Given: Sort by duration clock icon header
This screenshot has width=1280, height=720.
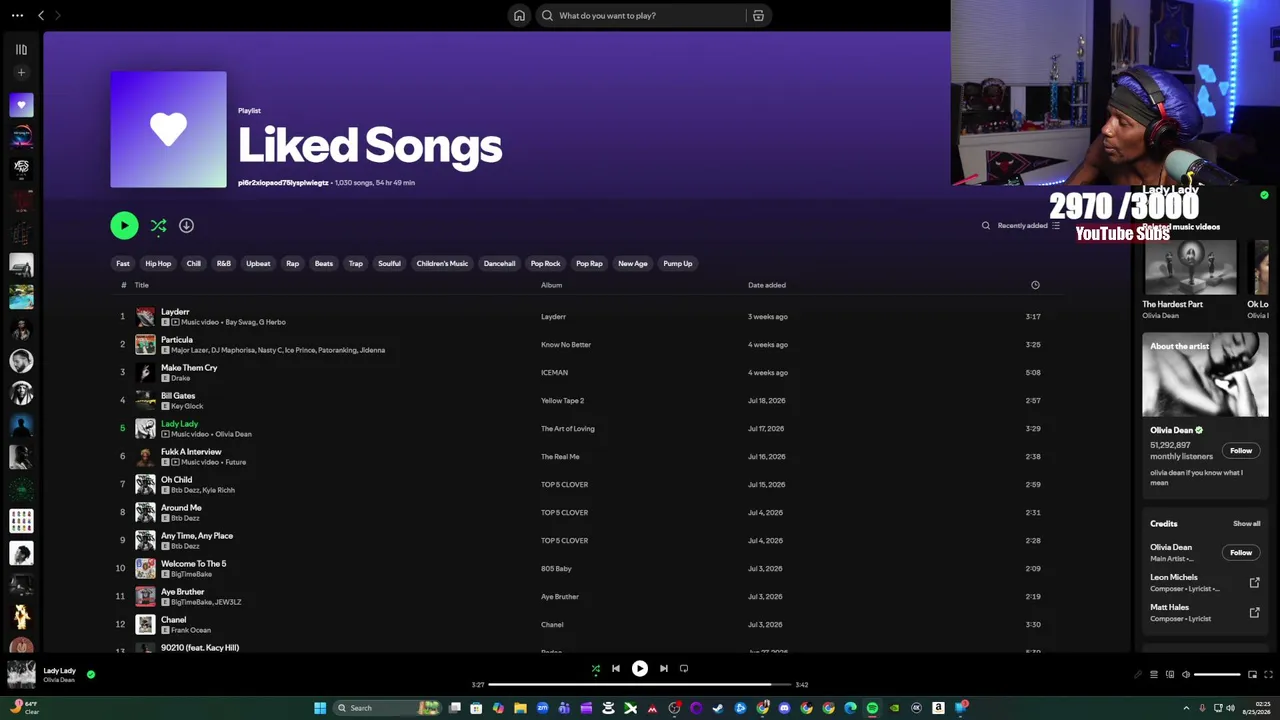Looking at the screenshot, I should pyautogui.click(x=1035, y=285).
